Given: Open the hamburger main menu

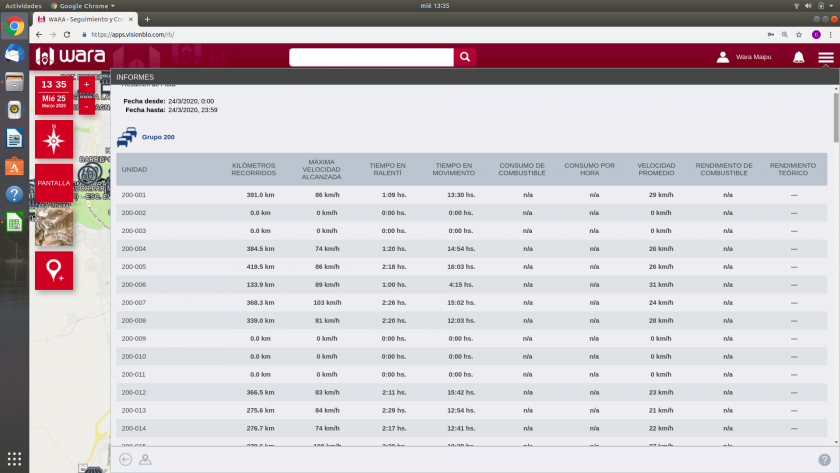Looking at the screenshot, I should (x=825, y=57).
